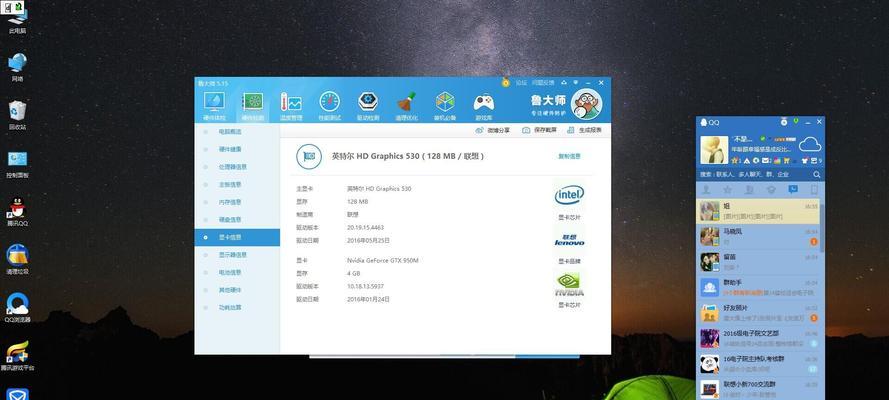Click 微博分享 share button
This screenshot has height=400, width=889.
[x=493, y=130]
